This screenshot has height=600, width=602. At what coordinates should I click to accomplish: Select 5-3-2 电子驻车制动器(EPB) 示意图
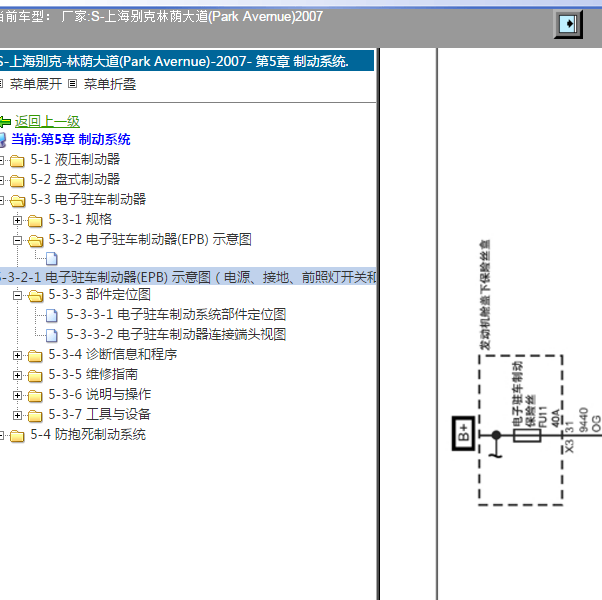pyautogui.click(x=150, y=240)
